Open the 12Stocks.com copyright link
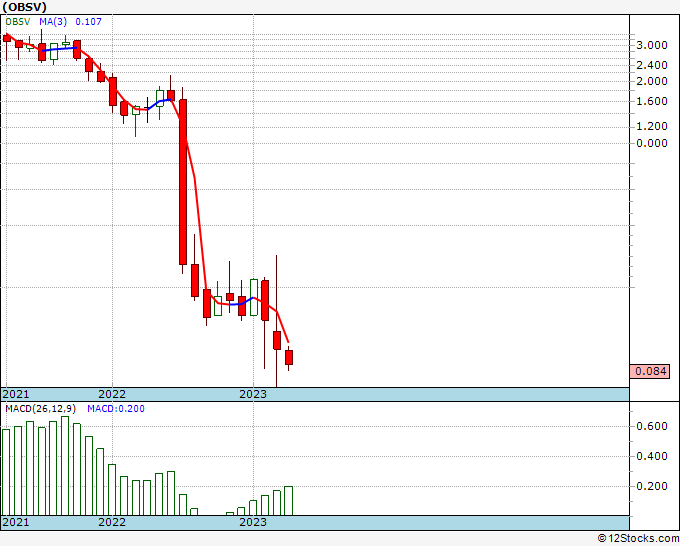 coord(638,539)
